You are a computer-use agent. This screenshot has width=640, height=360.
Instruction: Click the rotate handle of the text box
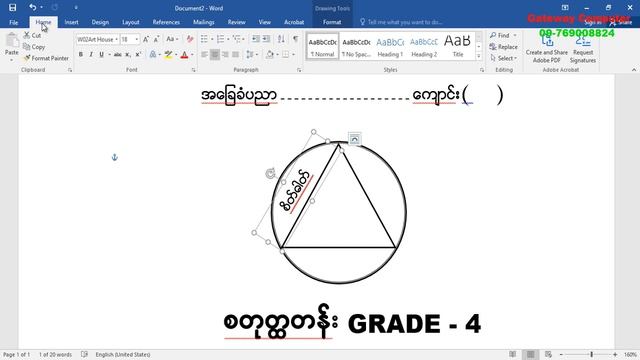270,173
